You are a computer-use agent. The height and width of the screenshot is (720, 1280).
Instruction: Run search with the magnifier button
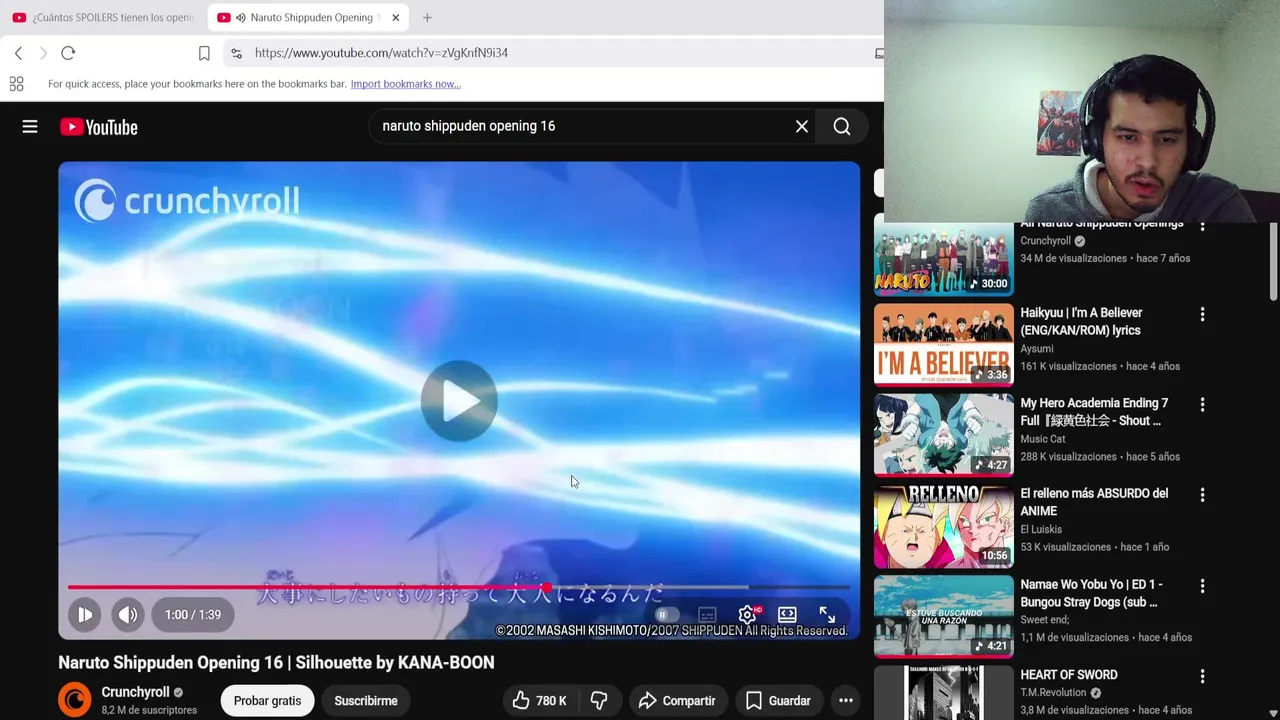click(842, 126)
